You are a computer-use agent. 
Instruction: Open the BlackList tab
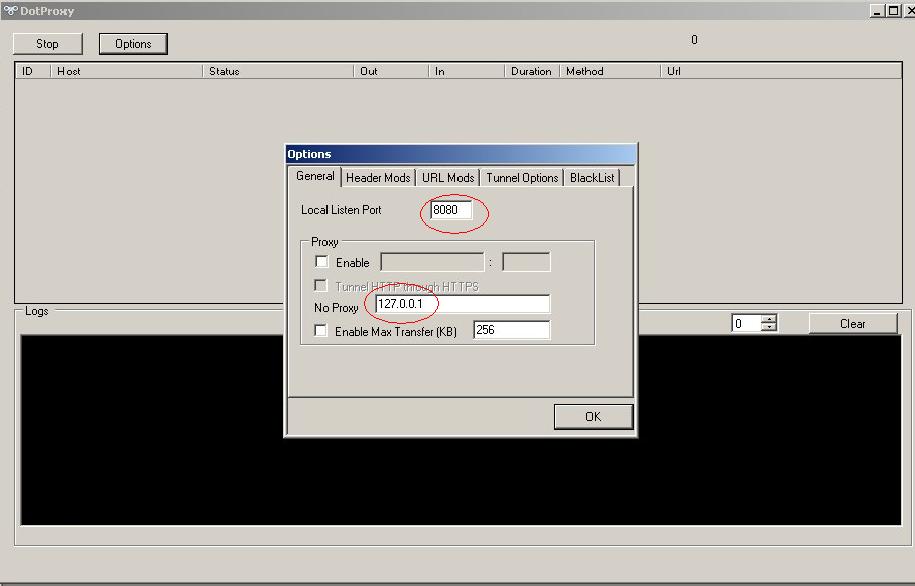(592, 177)
